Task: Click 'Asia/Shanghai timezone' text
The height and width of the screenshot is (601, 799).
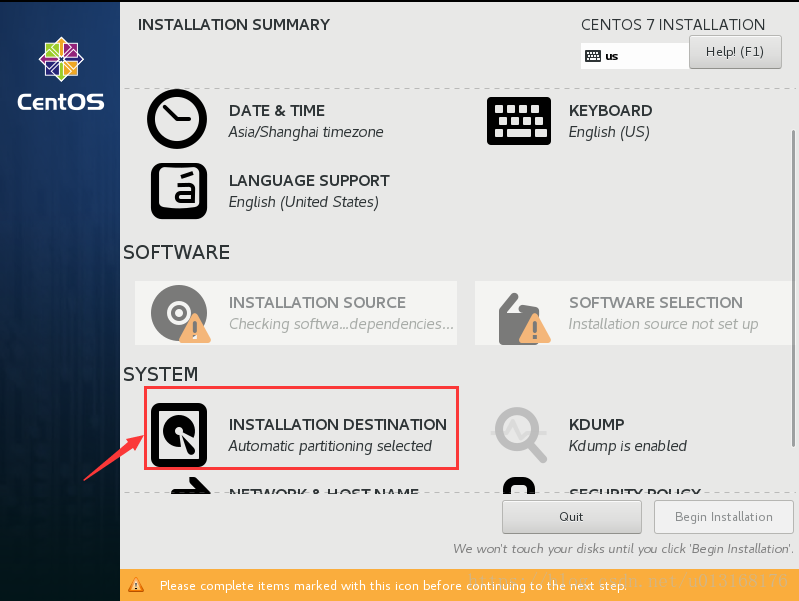Action: click(x=306, y=132)
